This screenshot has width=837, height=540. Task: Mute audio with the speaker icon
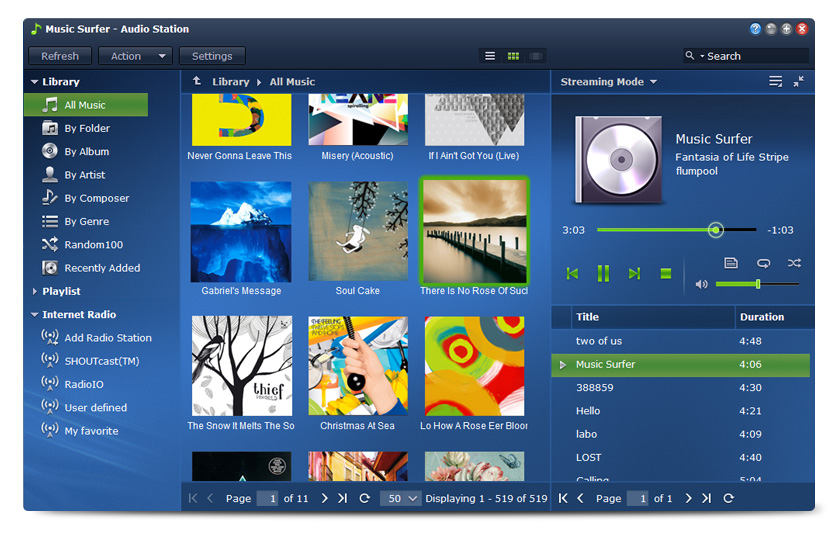(701, 284)
